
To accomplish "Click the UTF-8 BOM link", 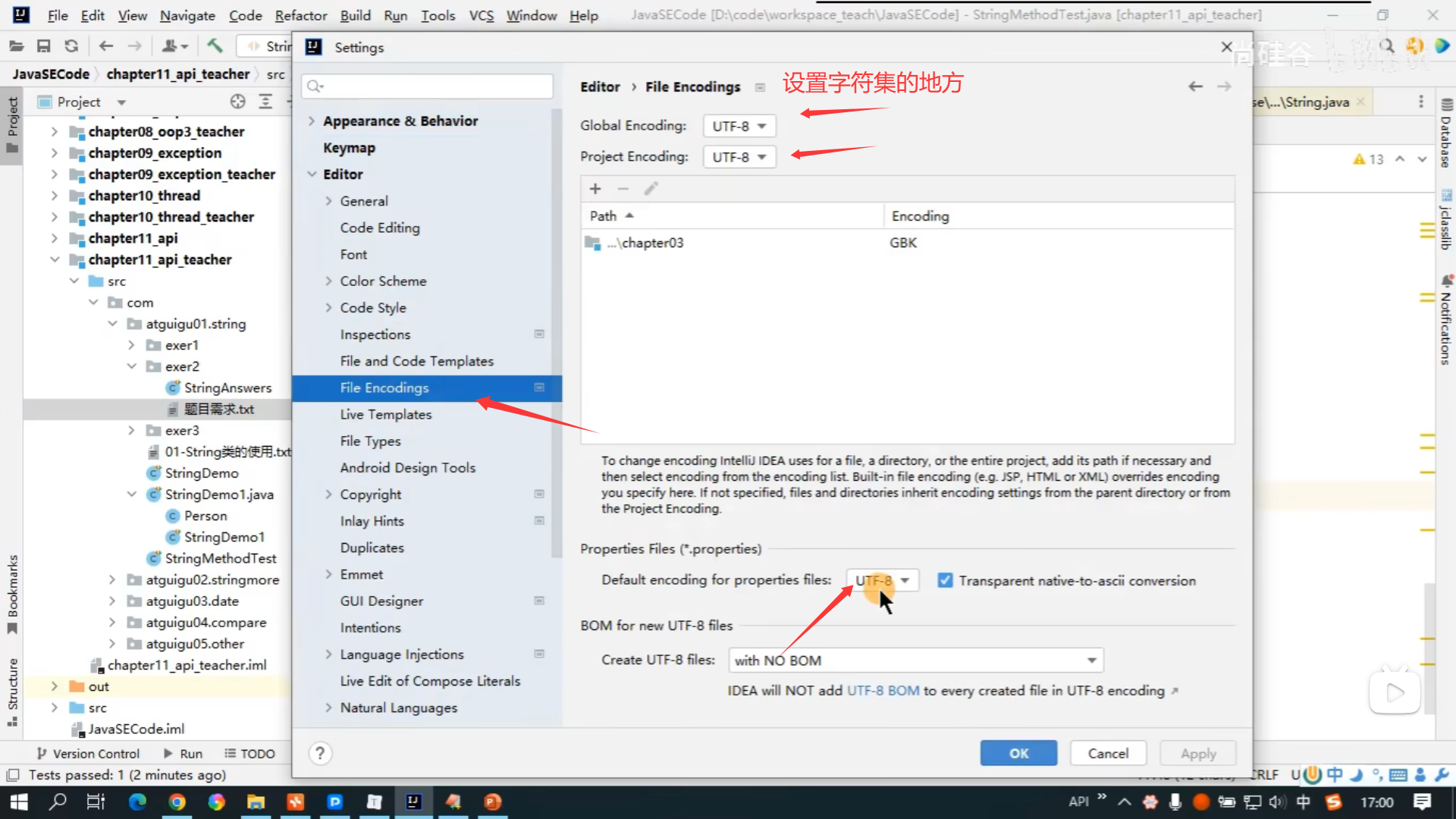I will pyautogui.click(x=883, y=691).
